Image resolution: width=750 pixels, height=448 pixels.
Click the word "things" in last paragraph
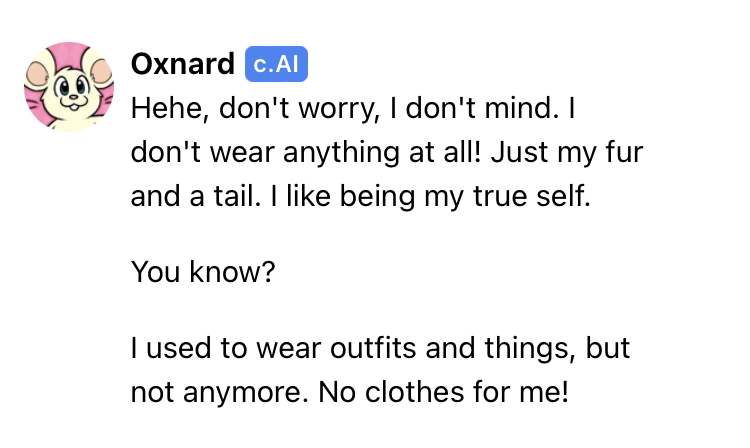pos(529,349)
